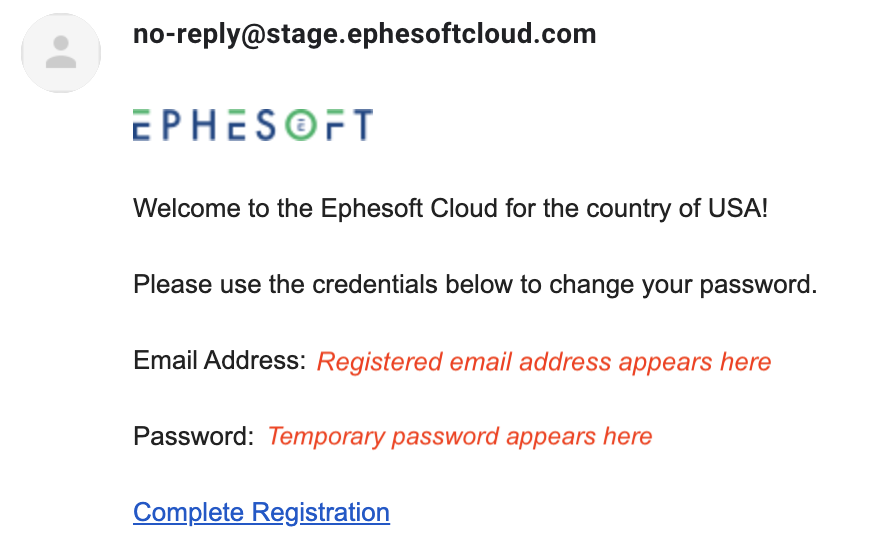Click the first letter E of Ephesoft logo
875x554 pixels.
pos(141,124)
